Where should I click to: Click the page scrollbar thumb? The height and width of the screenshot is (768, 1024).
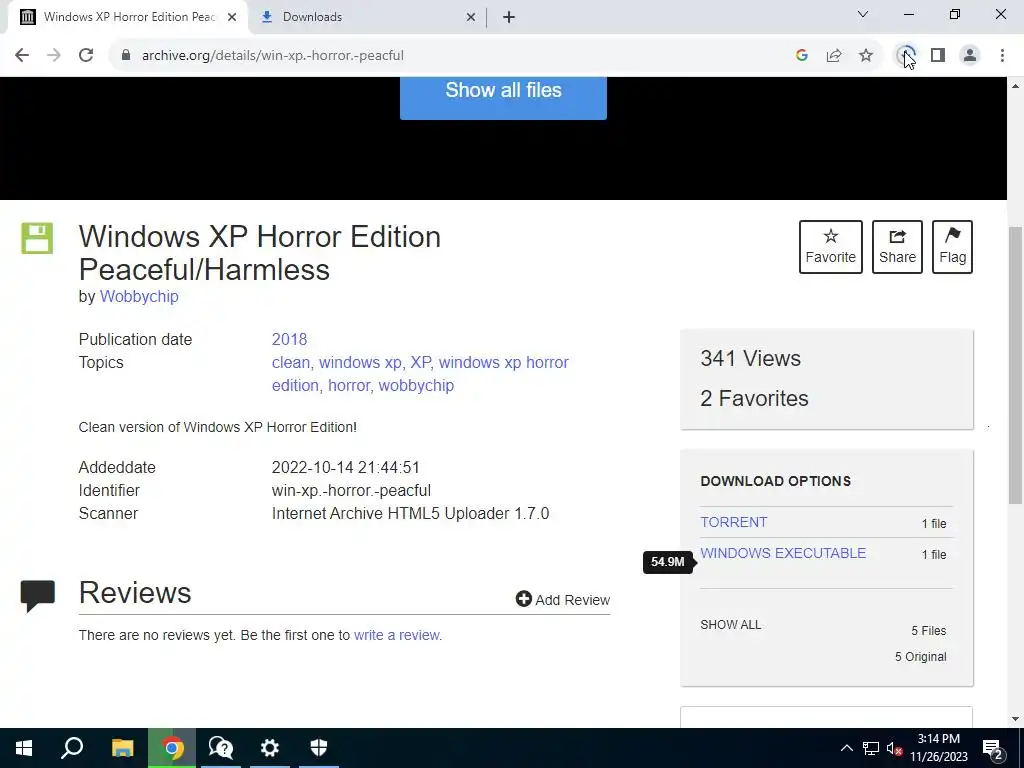[x=1015, y=366]
